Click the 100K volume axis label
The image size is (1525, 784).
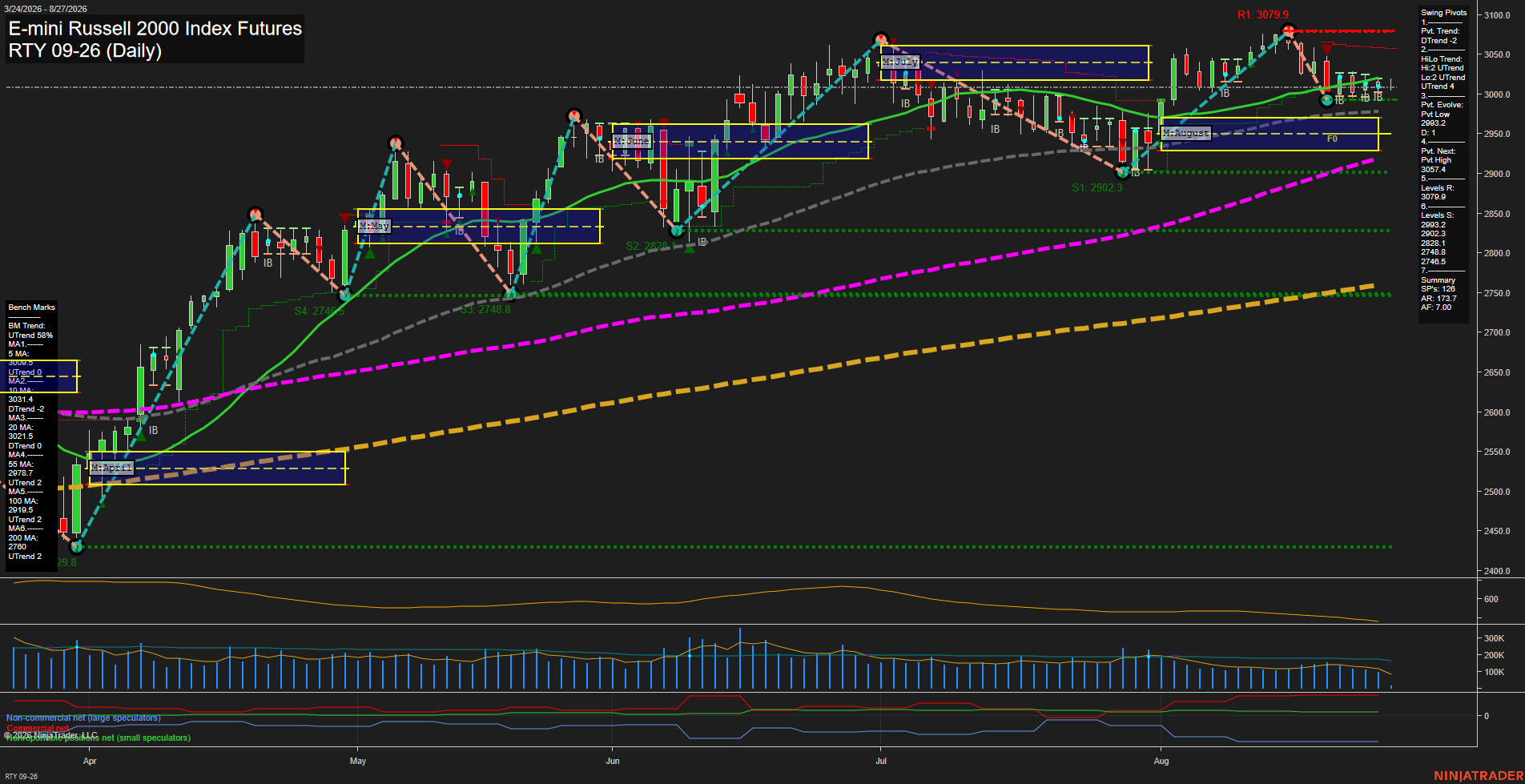[1494, 672]
